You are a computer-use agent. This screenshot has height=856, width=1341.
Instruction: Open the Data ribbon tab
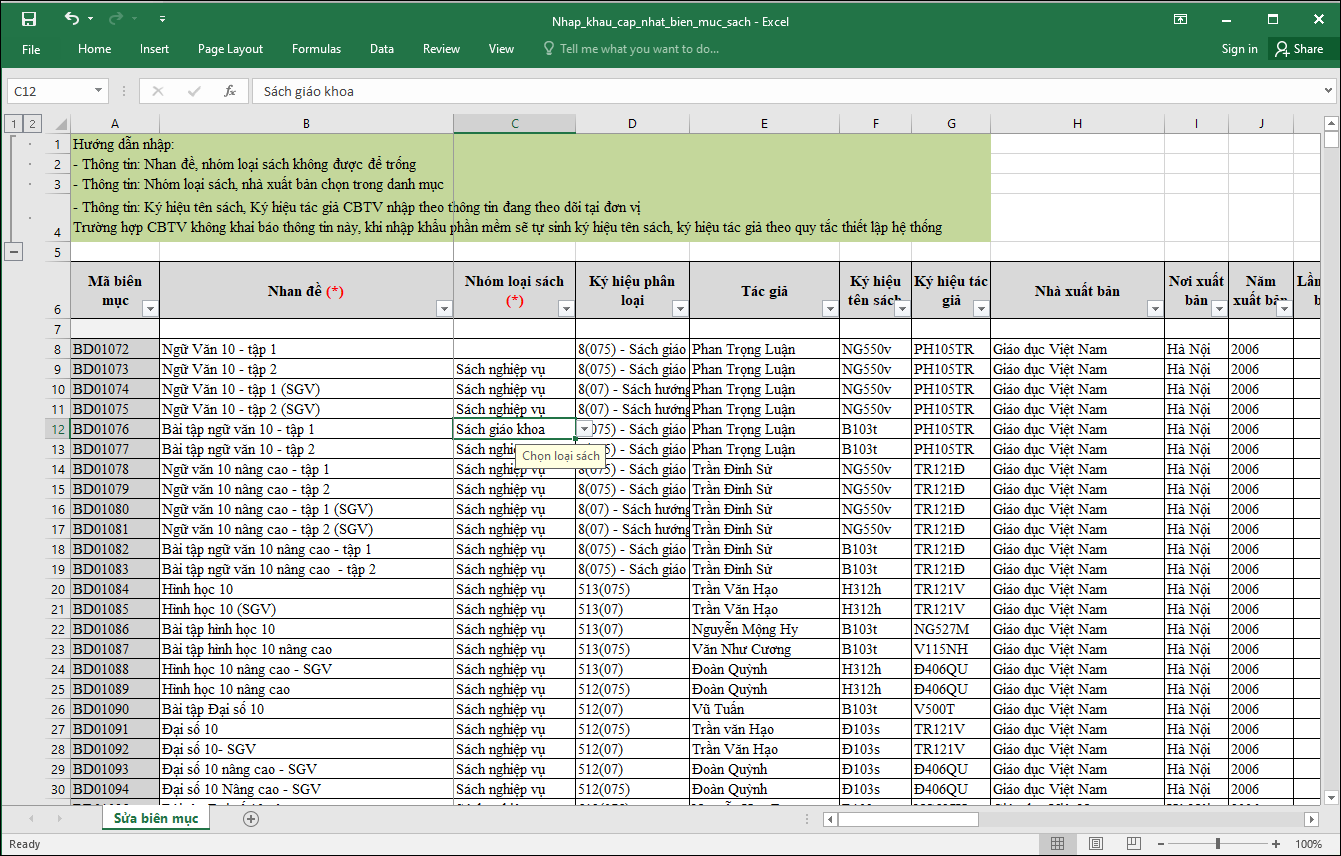pos(381,49)
